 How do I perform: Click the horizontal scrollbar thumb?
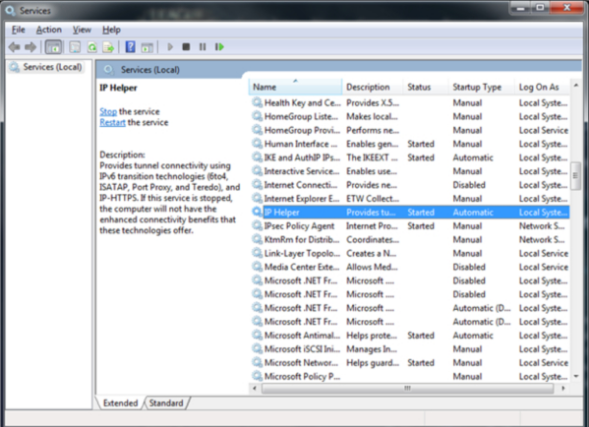click(408, 388)
